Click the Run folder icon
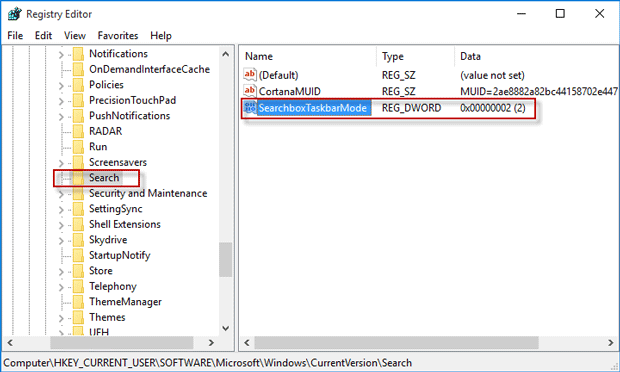 click(78, 147)
